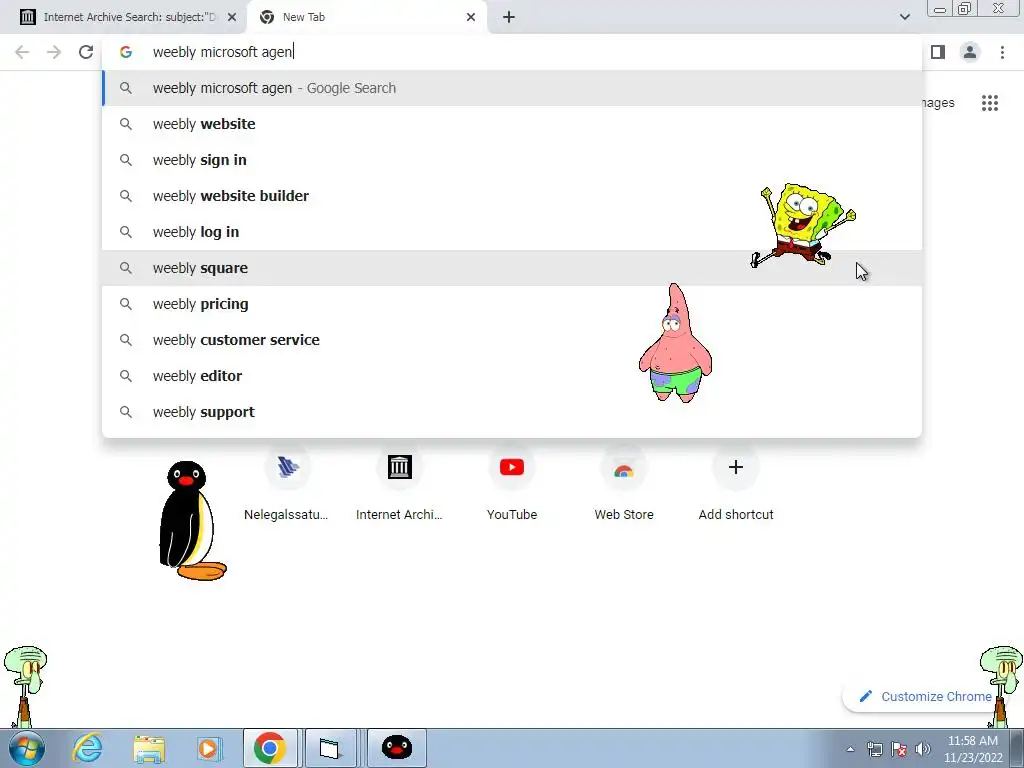Open the Windows Start orb

(x=27, y=748)
